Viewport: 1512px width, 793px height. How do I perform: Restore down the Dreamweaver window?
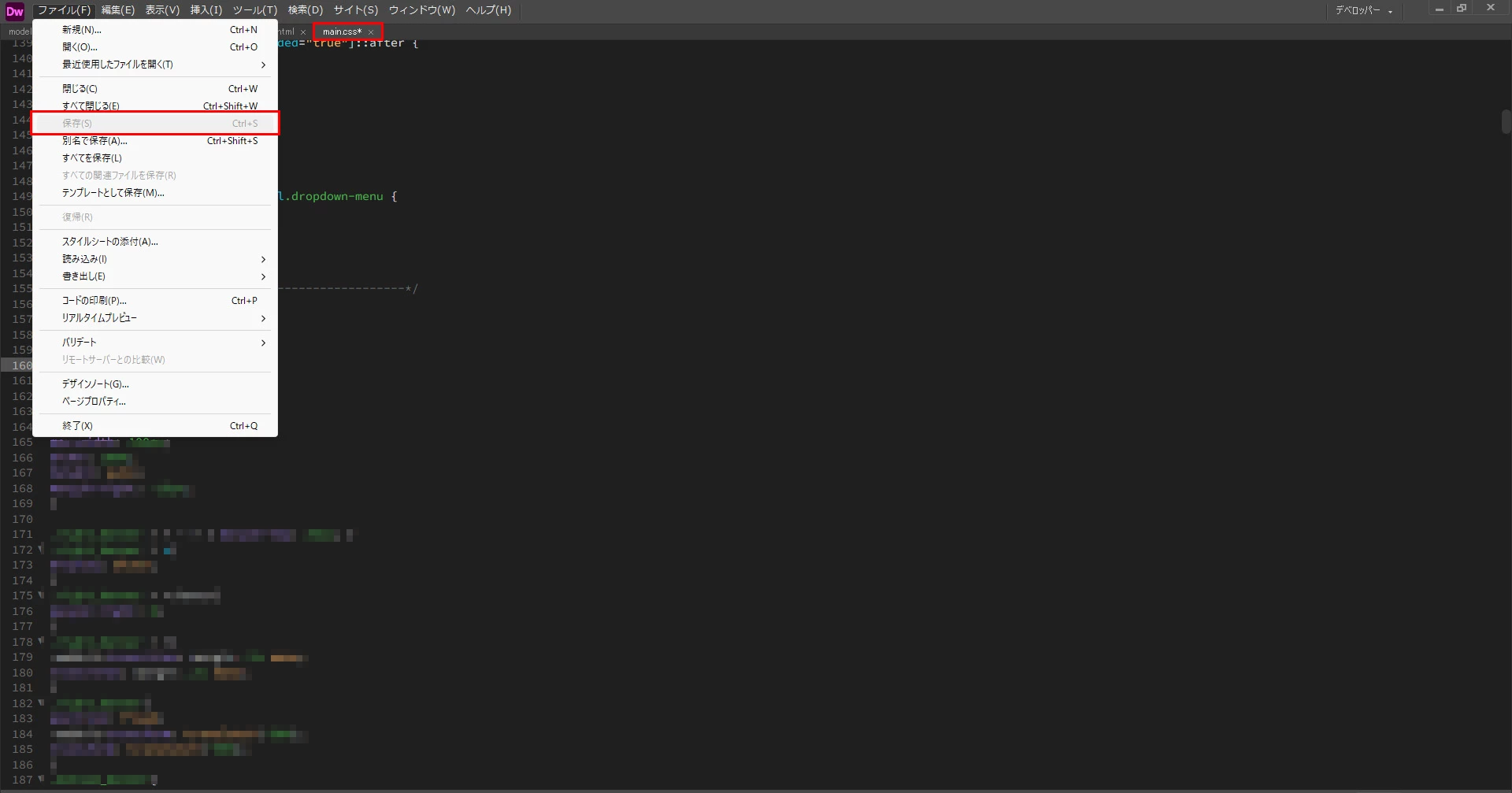(x=1462, y=9)
